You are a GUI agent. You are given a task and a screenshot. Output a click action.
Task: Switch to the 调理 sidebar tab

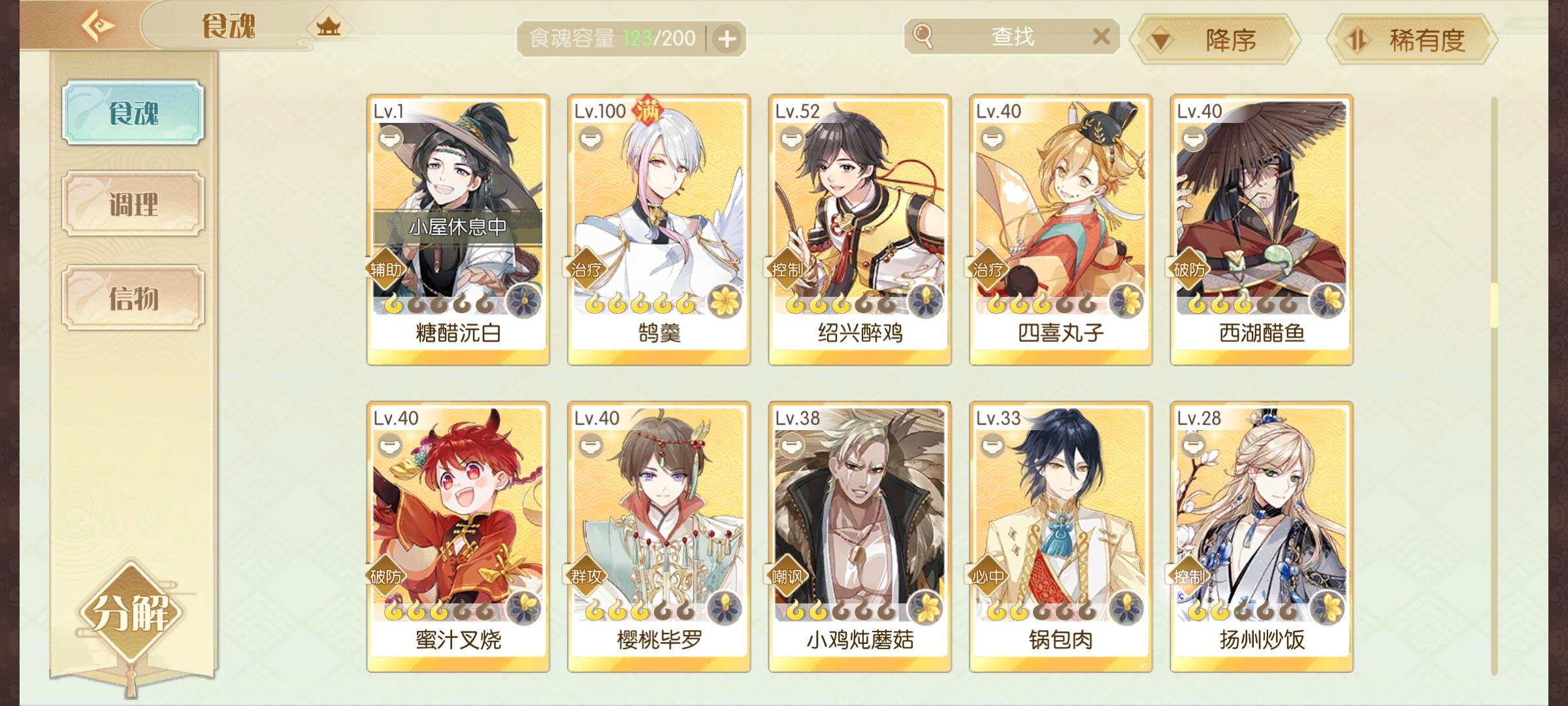coord(133,204)
